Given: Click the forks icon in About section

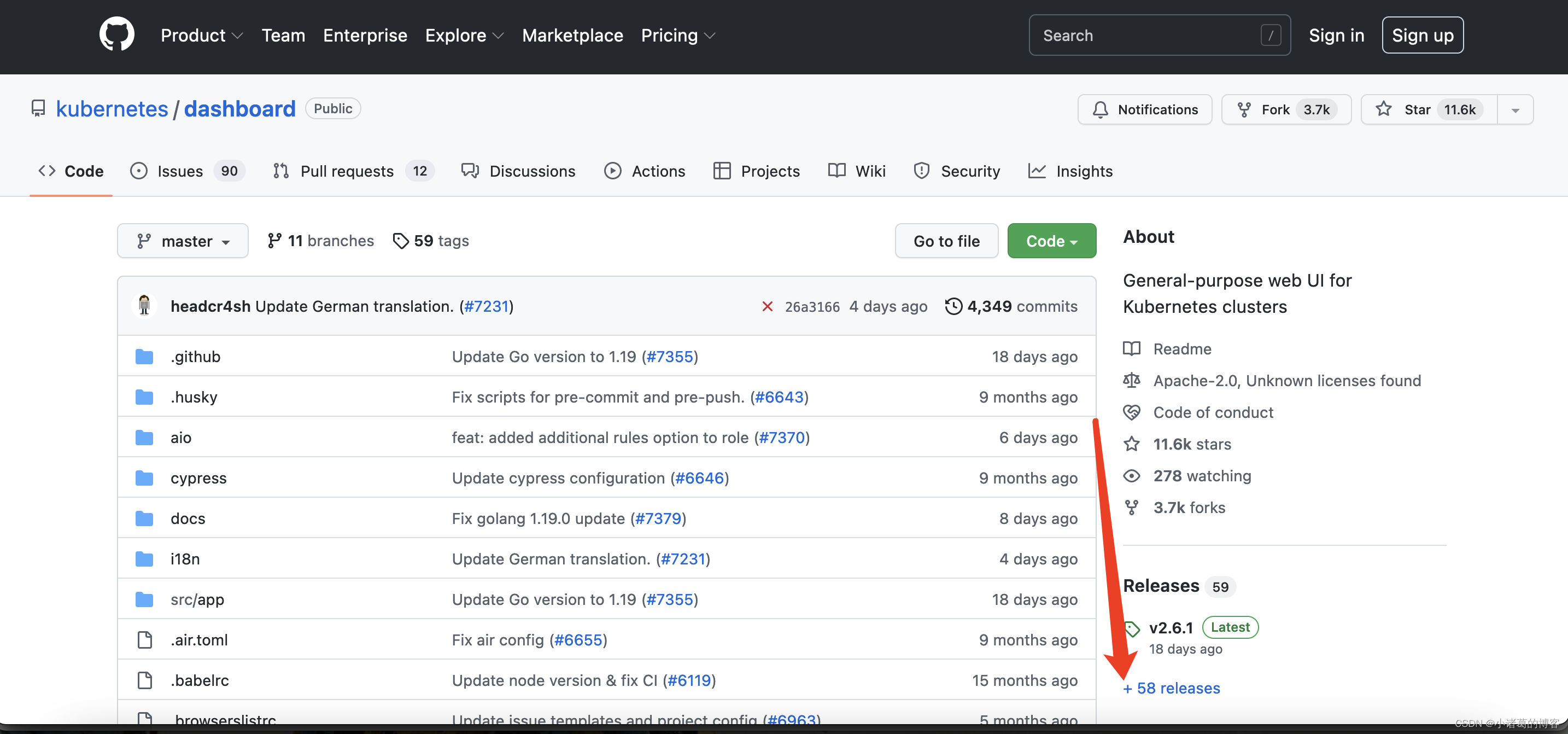Looking at the screenshot, I should coord(1132,508).
